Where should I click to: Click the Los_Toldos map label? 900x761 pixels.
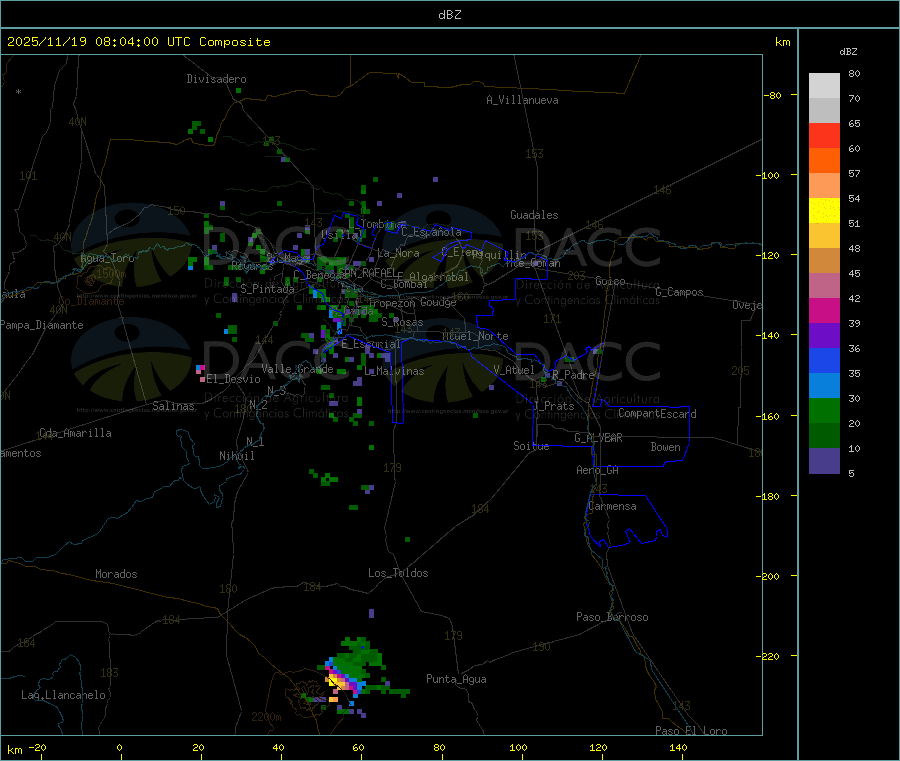click(x=398, y=573)
